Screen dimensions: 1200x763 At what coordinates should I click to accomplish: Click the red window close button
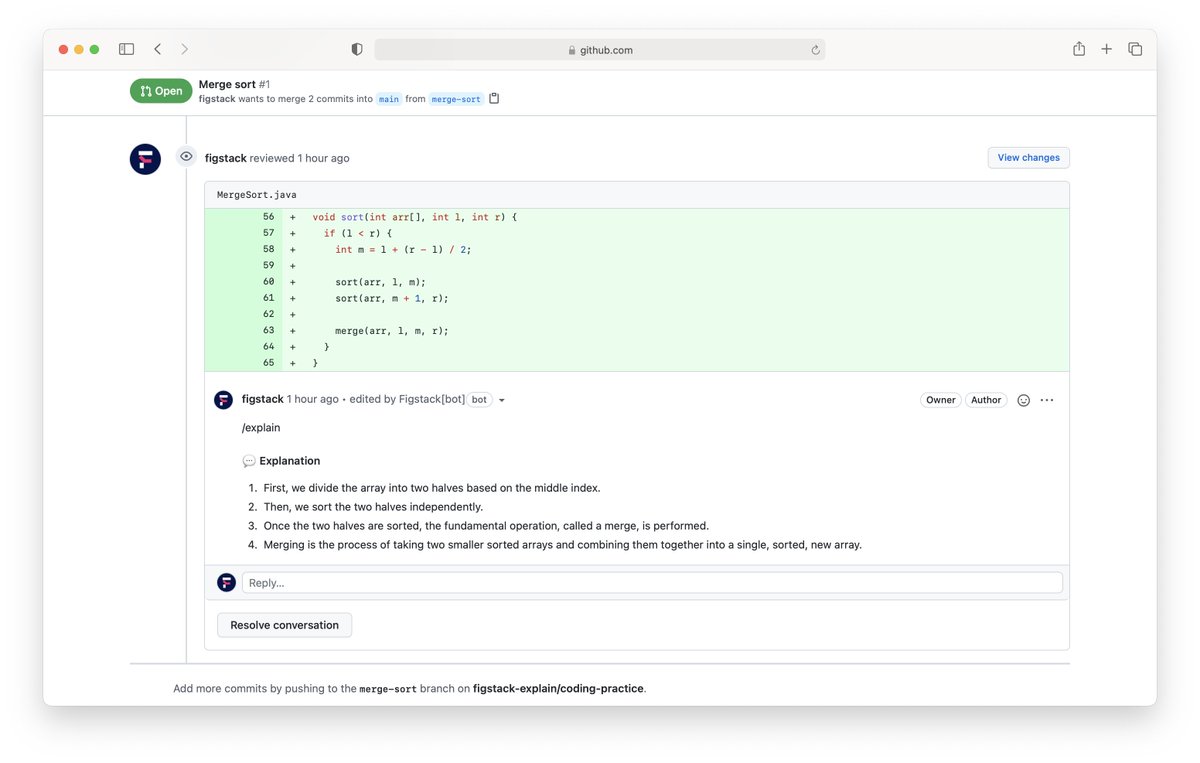tap(64, 49)
